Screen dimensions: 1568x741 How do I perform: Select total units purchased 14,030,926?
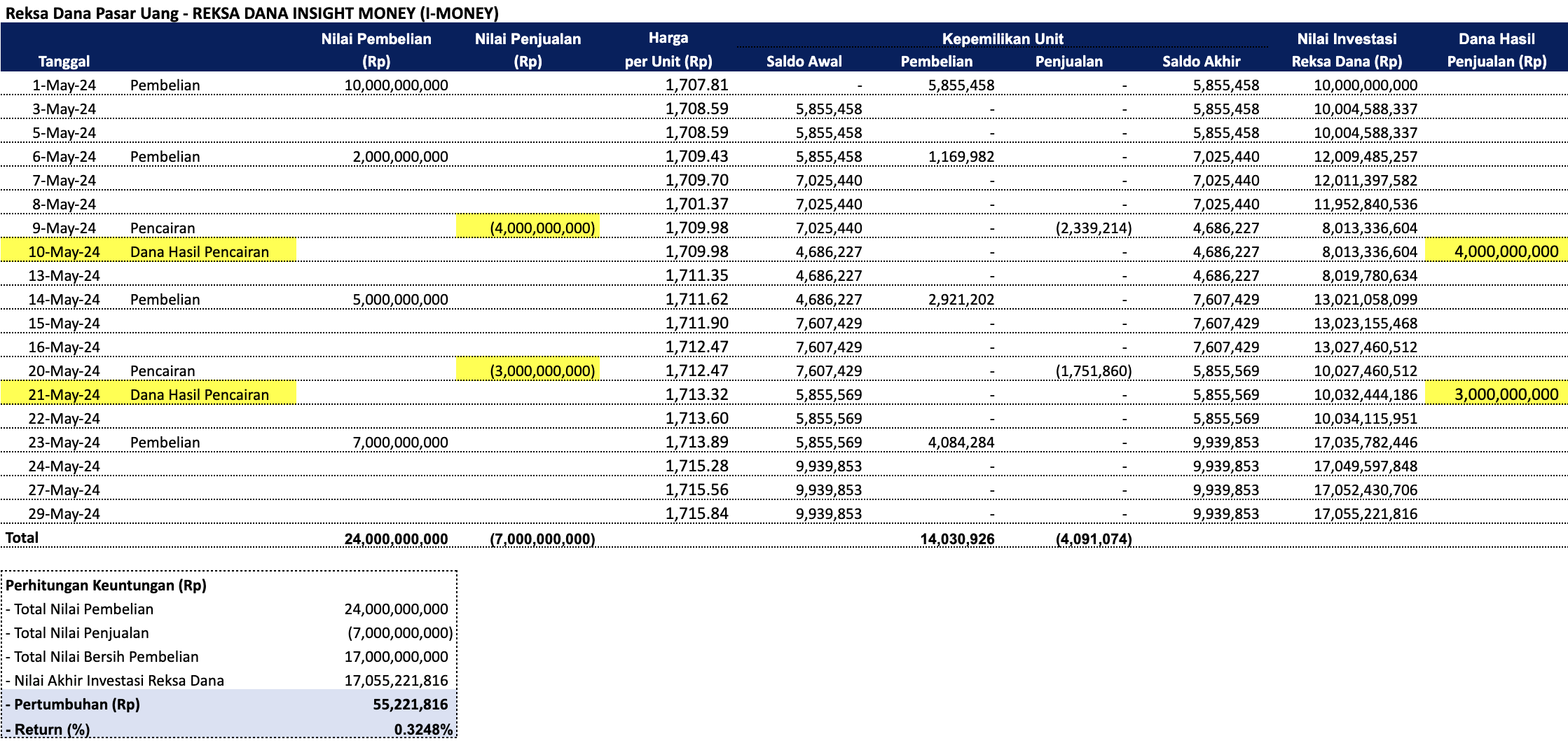pos(957,539)
